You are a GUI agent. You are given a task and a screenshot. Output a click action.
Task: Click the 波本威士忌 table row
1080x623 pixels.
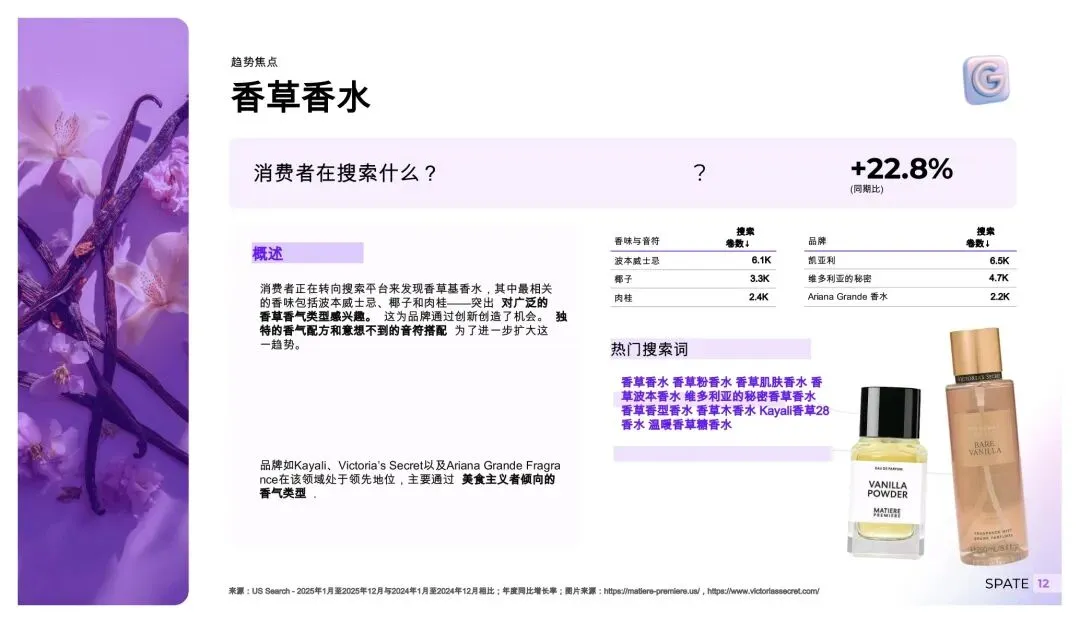[x=693, y=260]
